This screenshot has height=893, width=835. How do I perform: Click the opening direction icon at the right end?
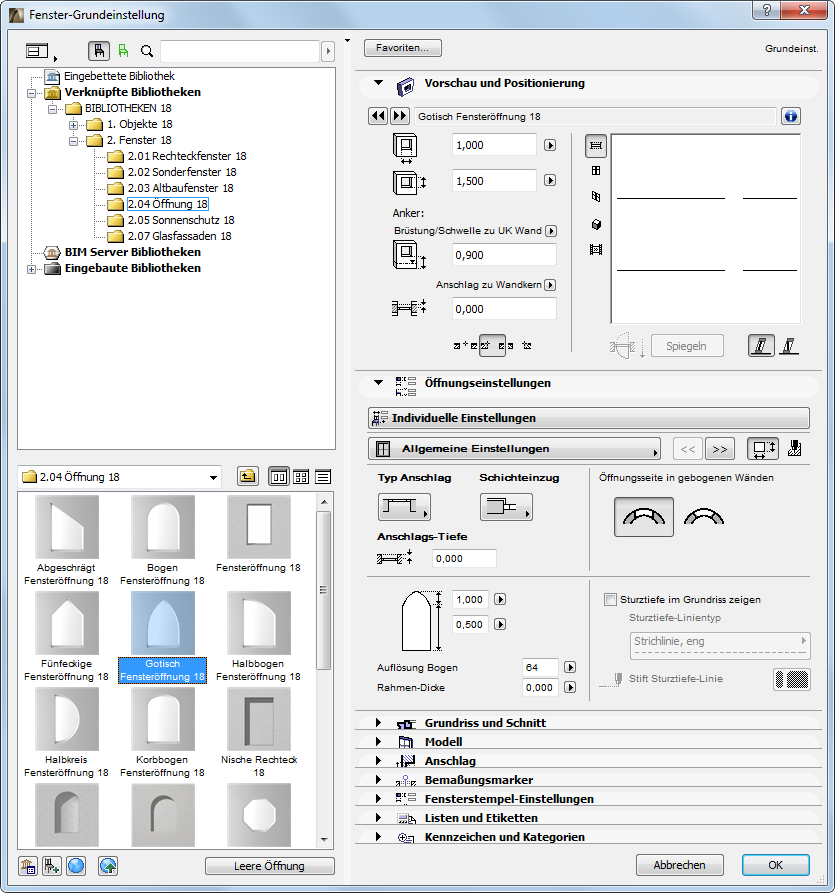point(795,449)
